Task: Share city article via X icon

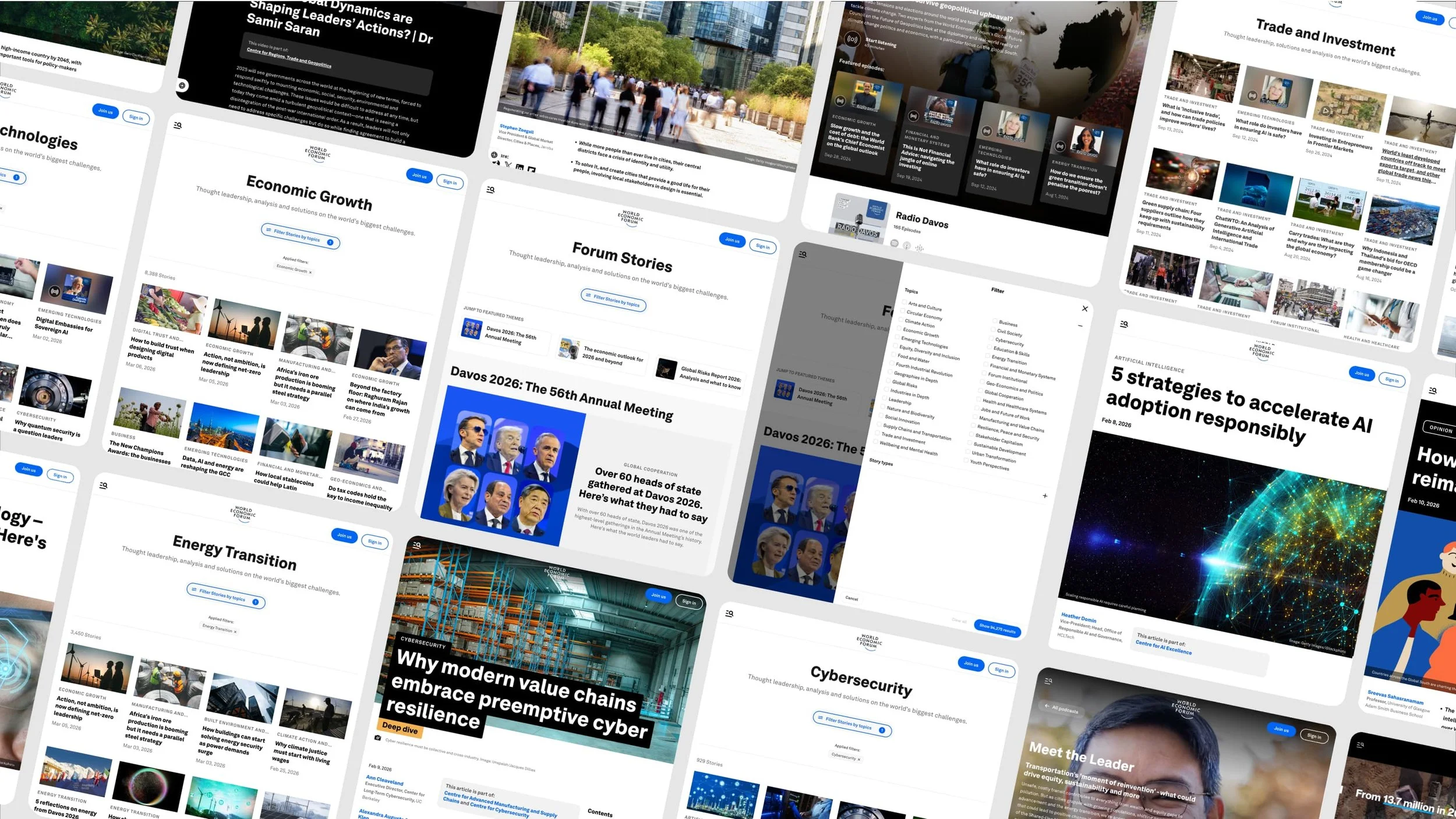Action: tap(508, 165)
